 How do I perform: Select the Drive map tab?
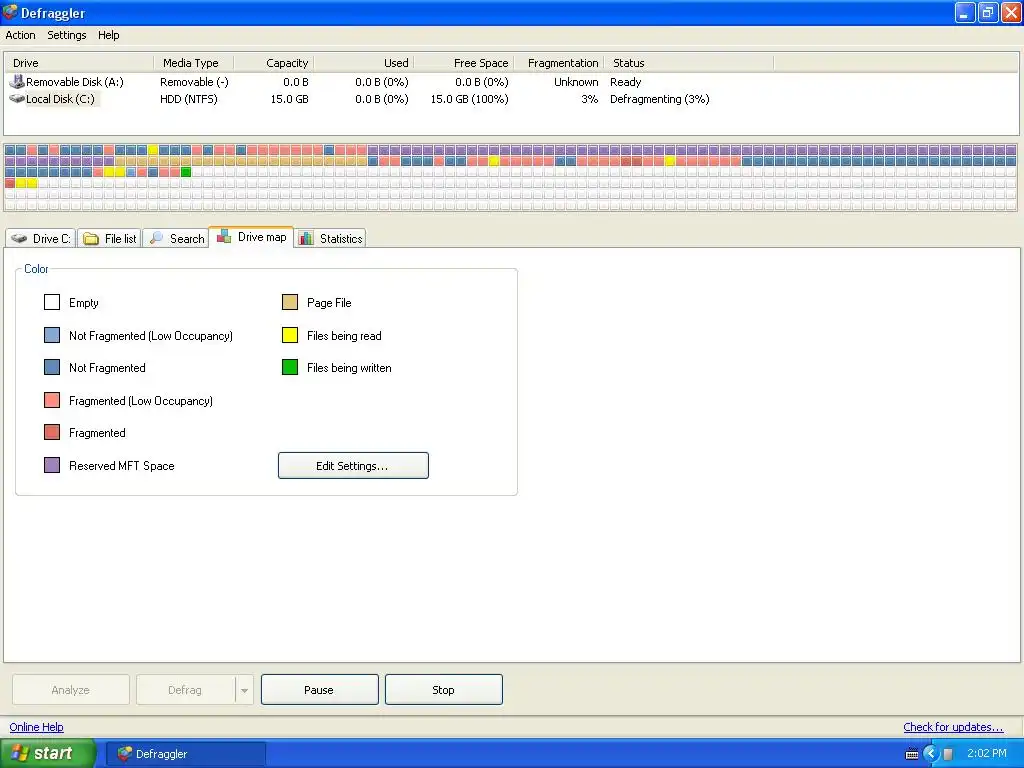coord(251,237)
